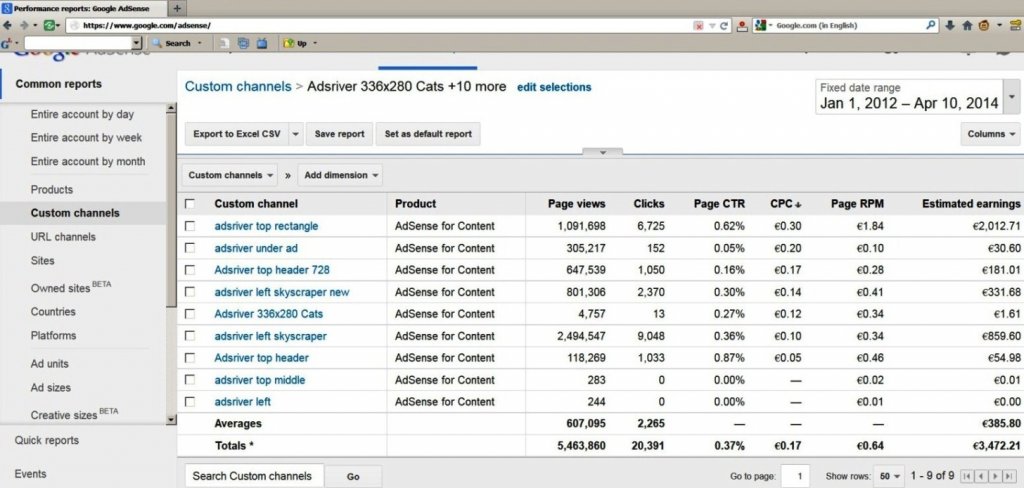Open the downloads arrow icon
The image size is (1024, 488).
point(950,26)
